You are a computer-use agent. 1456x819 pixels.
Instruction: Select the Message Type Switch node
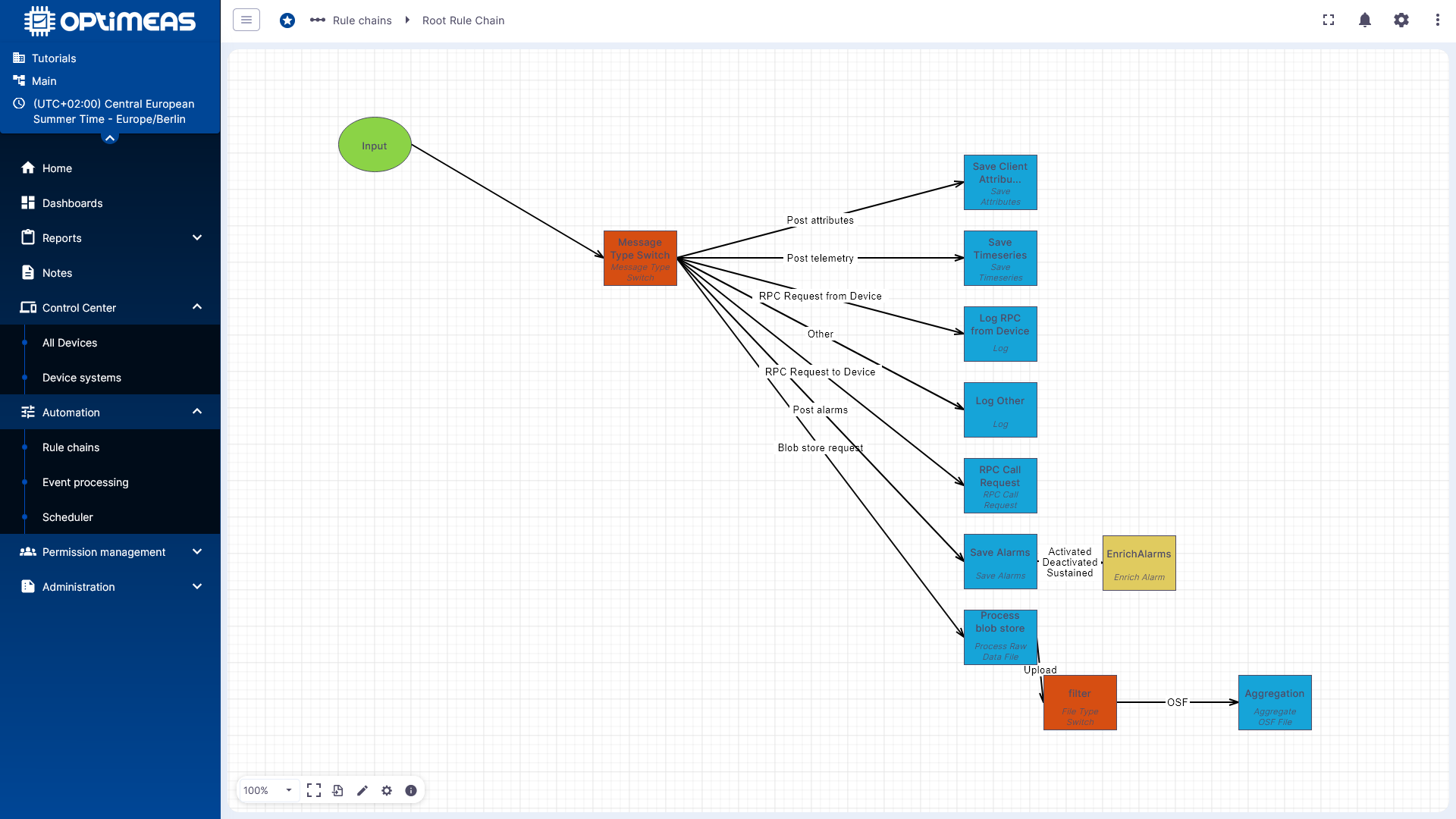click(x=640, y=259)
